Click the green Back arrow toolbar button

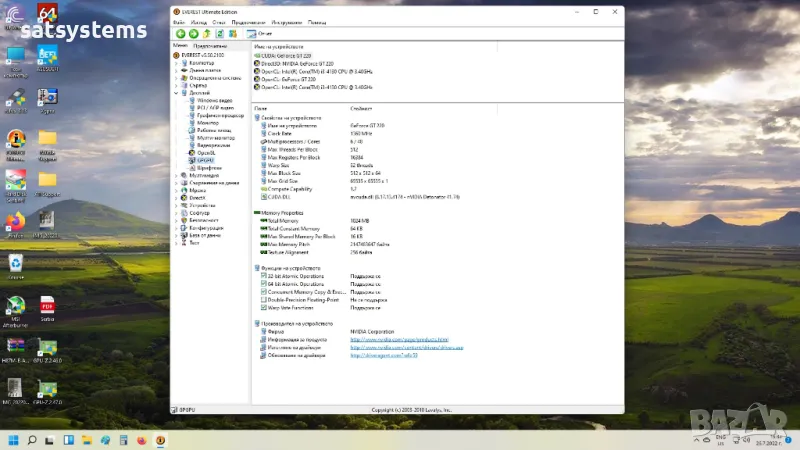point(181,34)
